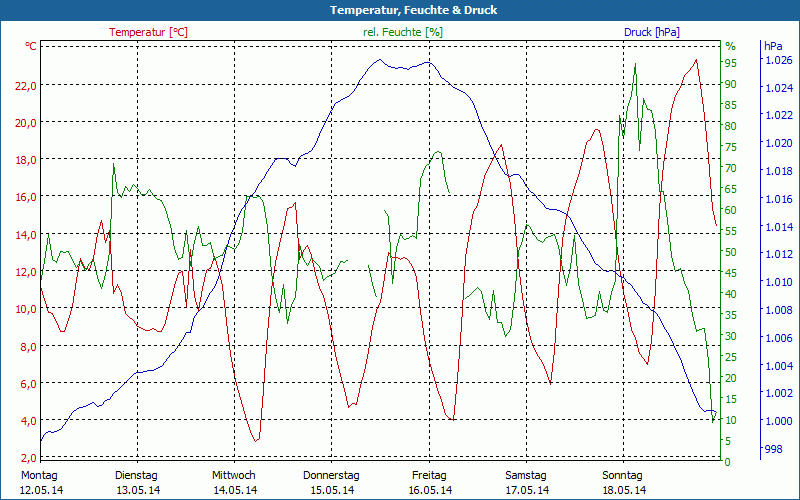
Task: Select the red Temperatur [°C] legend label
Action: (148, 32)
